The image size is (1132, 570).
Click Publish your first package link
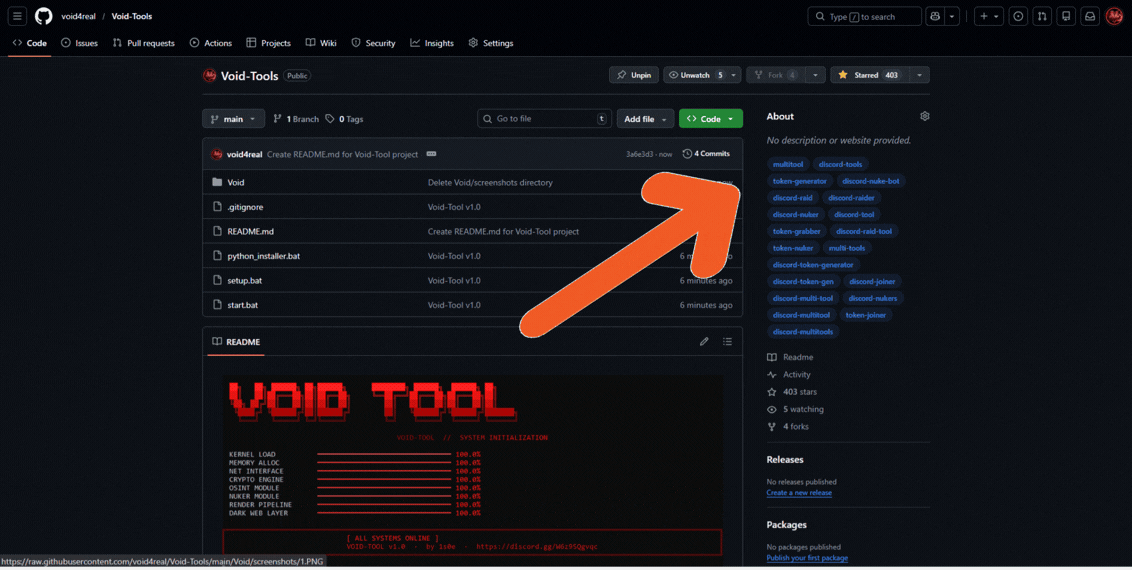[807, 558]
